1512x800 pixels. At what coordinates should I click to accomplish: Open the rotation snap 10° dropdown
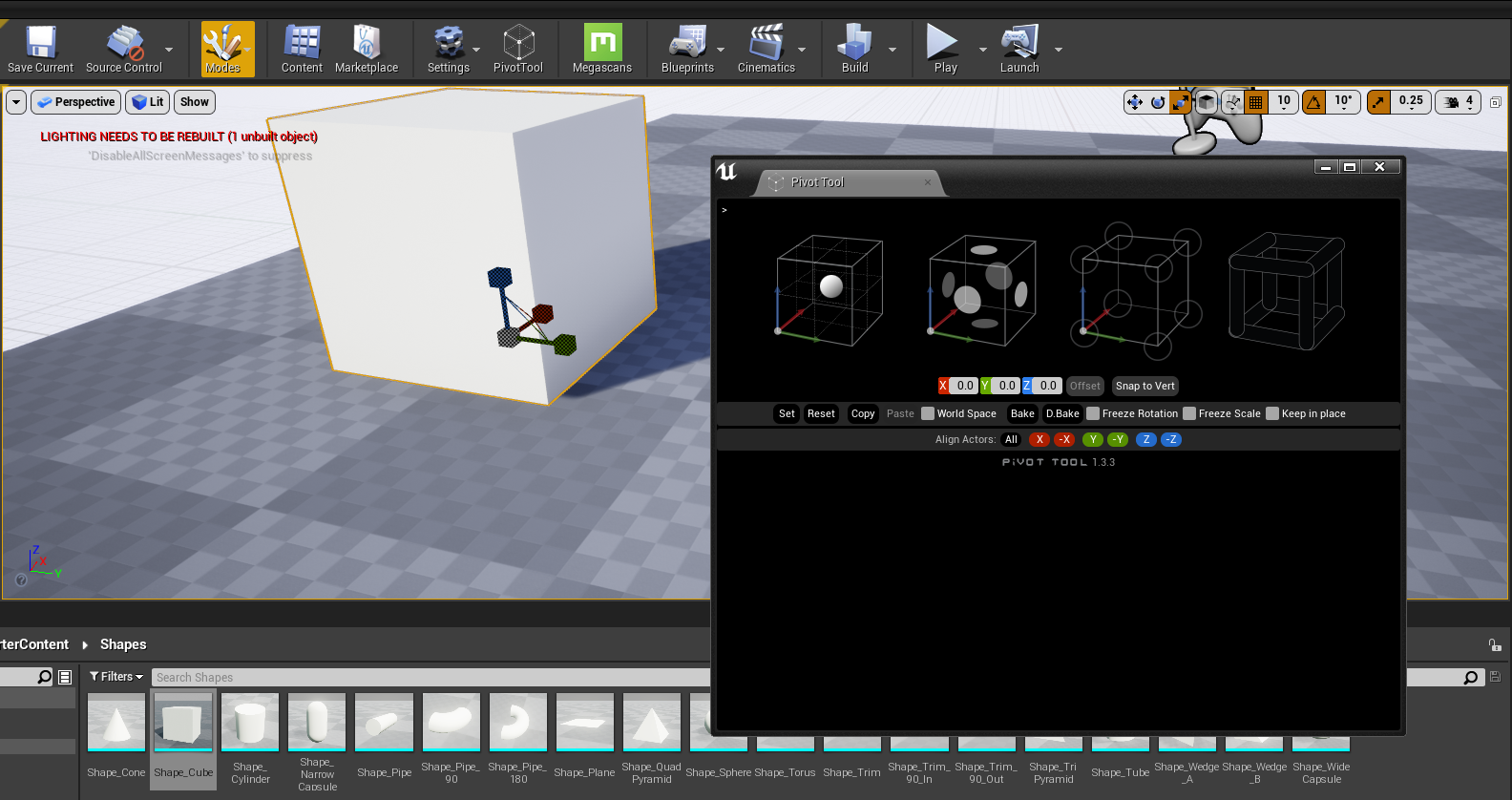(x=1343, y=102)
